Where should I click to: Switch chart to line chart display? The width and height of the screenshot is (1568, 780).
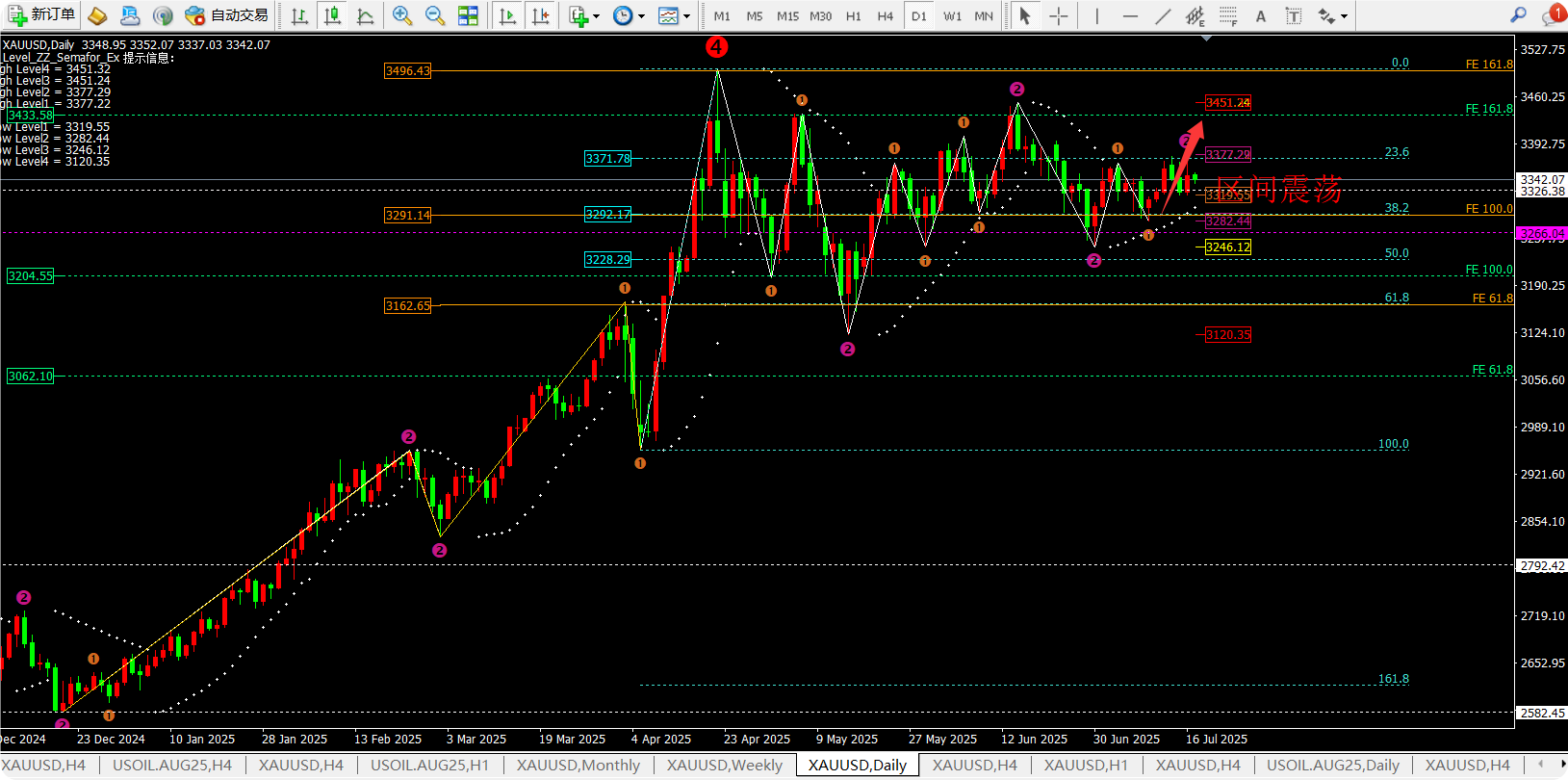pos(365,15)
